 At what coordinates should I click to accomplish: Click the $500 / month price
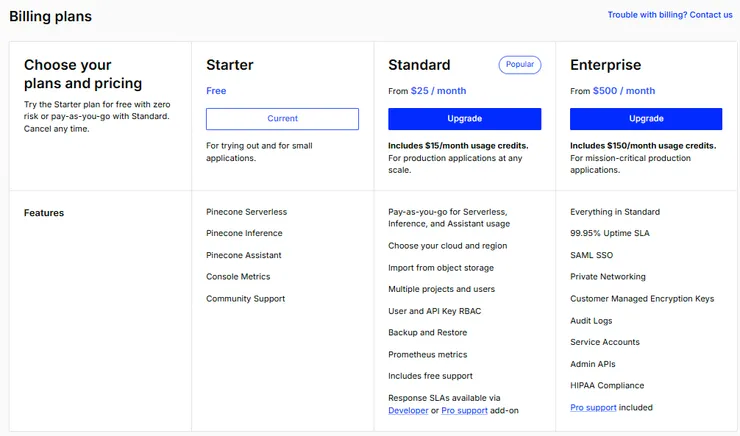pyautogui.click(x=624, y=91)
